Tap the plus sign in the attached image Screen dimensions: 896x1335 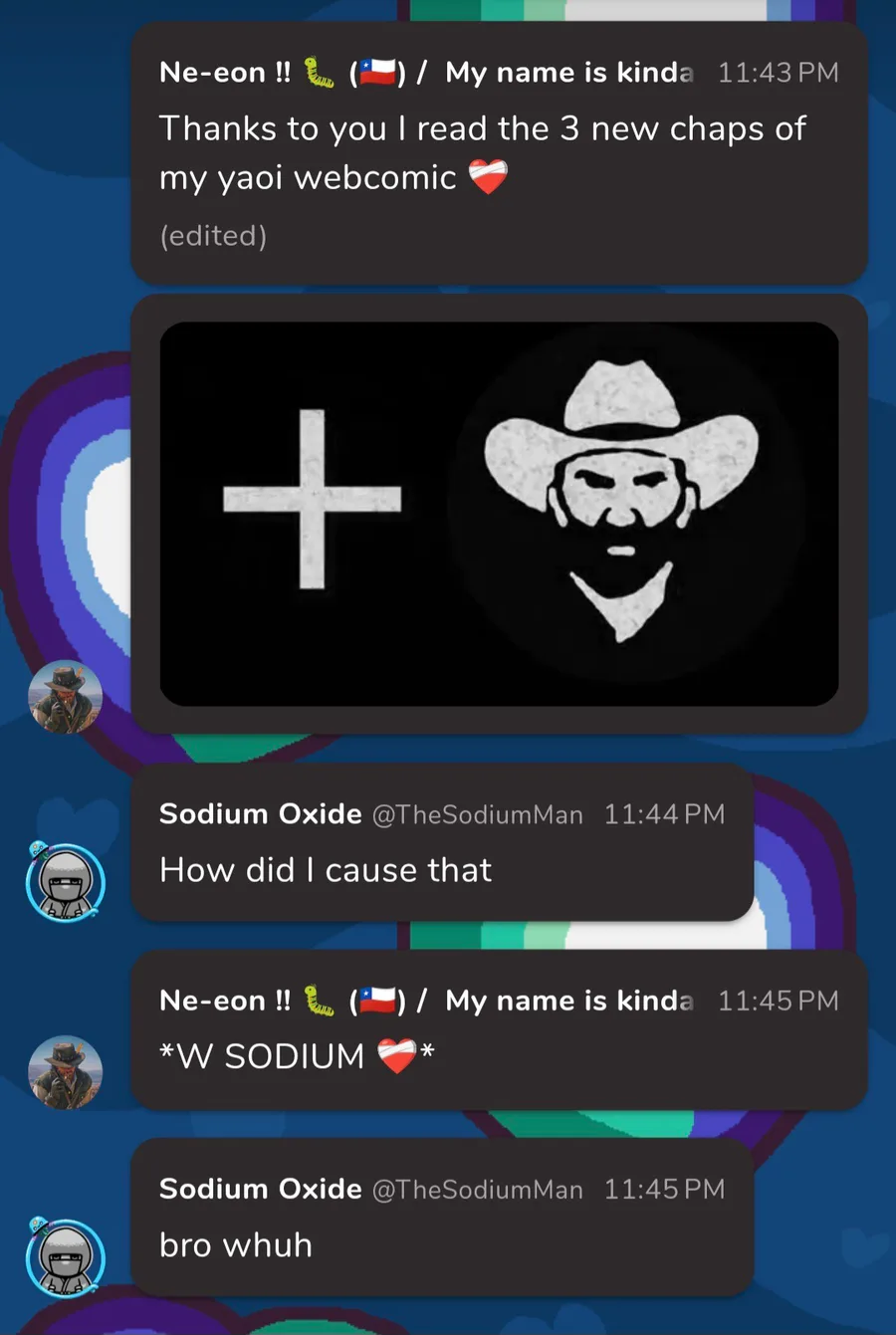click(313, 498)
